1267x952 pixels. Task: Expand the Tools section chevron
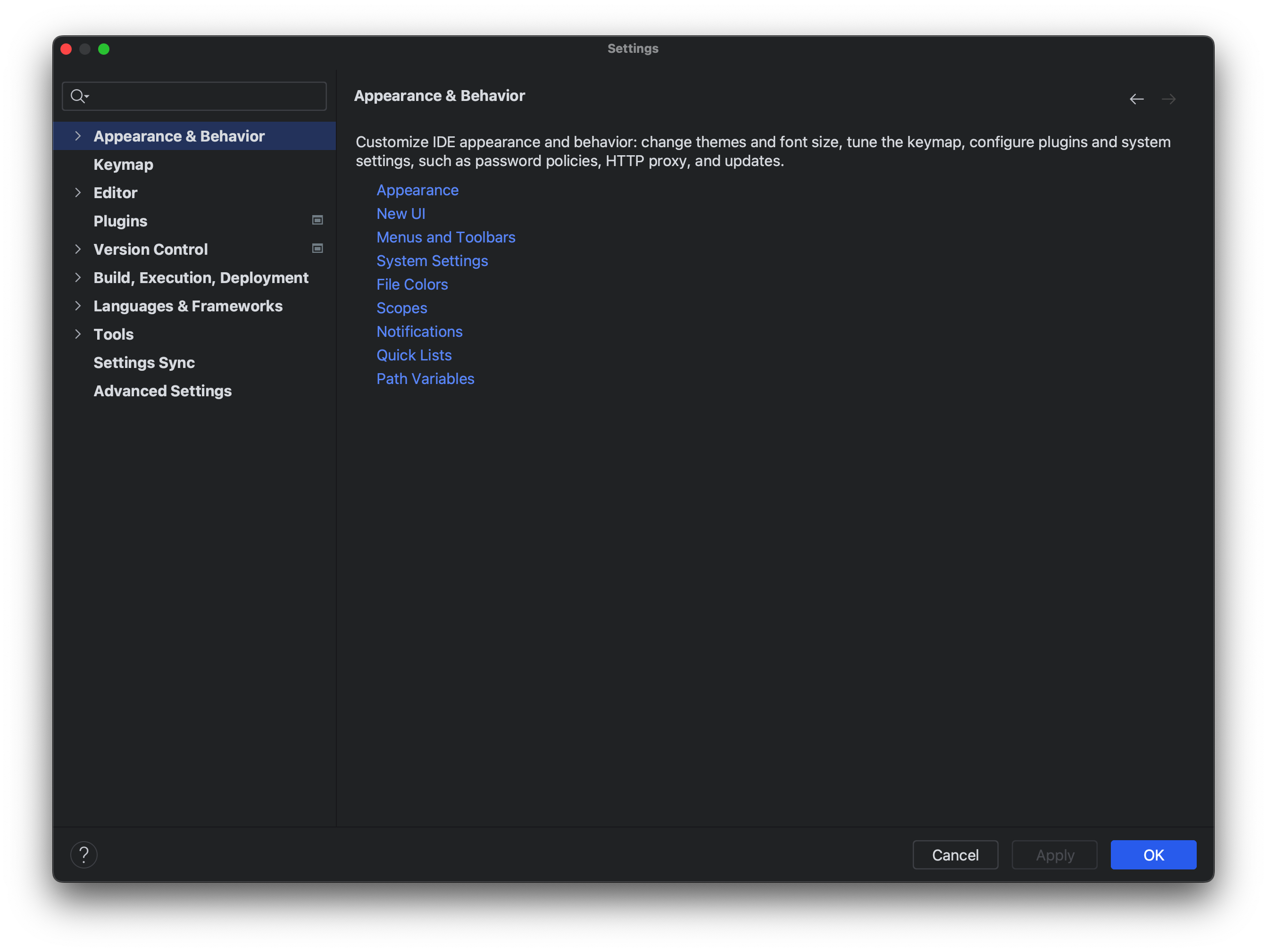(x=78, y=334)
